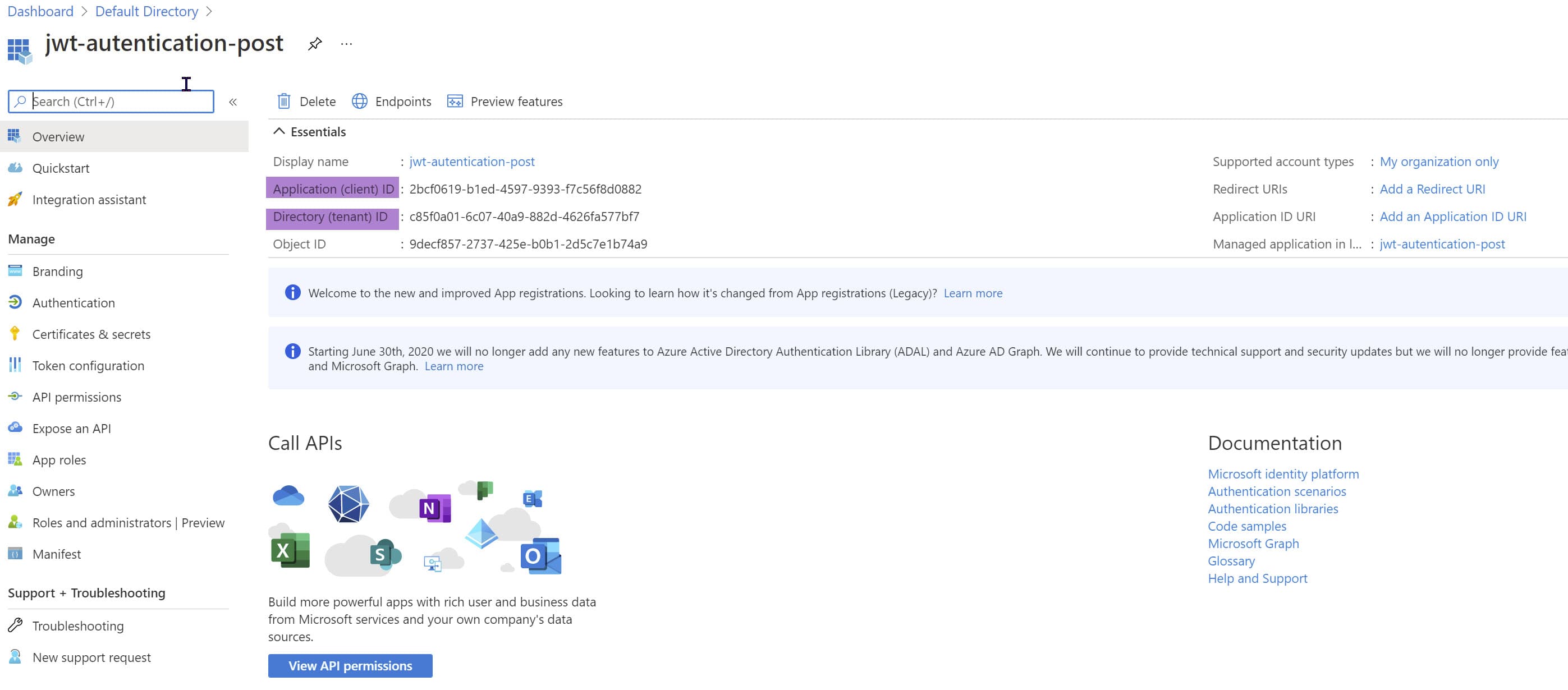Click Learn more about App registrations
The height and width of the screenshot is (690, 1568).
(x=973, y=293)
